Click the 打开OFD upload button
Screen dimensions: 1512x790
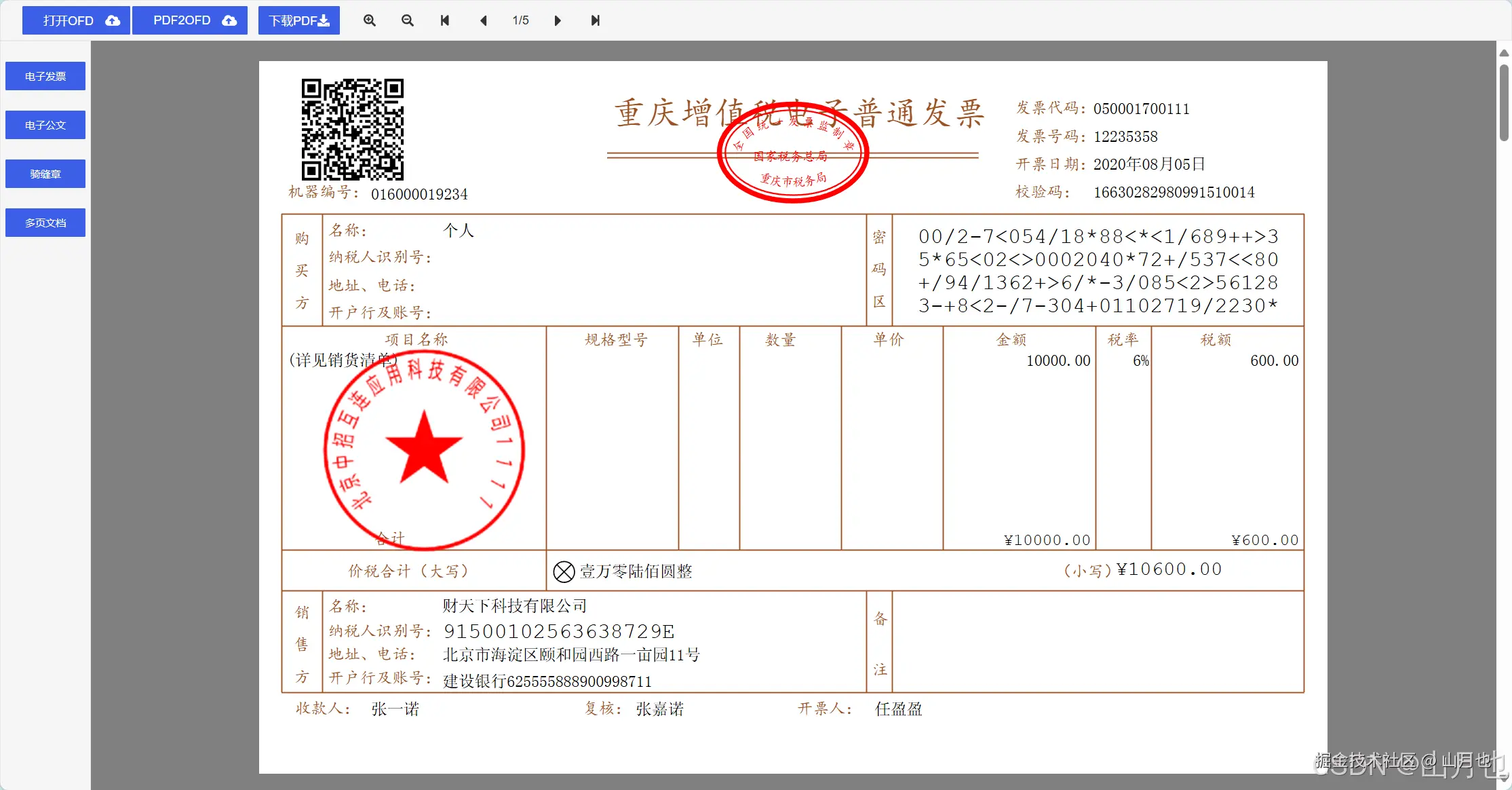pyautogui.click(x=76, y=20)
